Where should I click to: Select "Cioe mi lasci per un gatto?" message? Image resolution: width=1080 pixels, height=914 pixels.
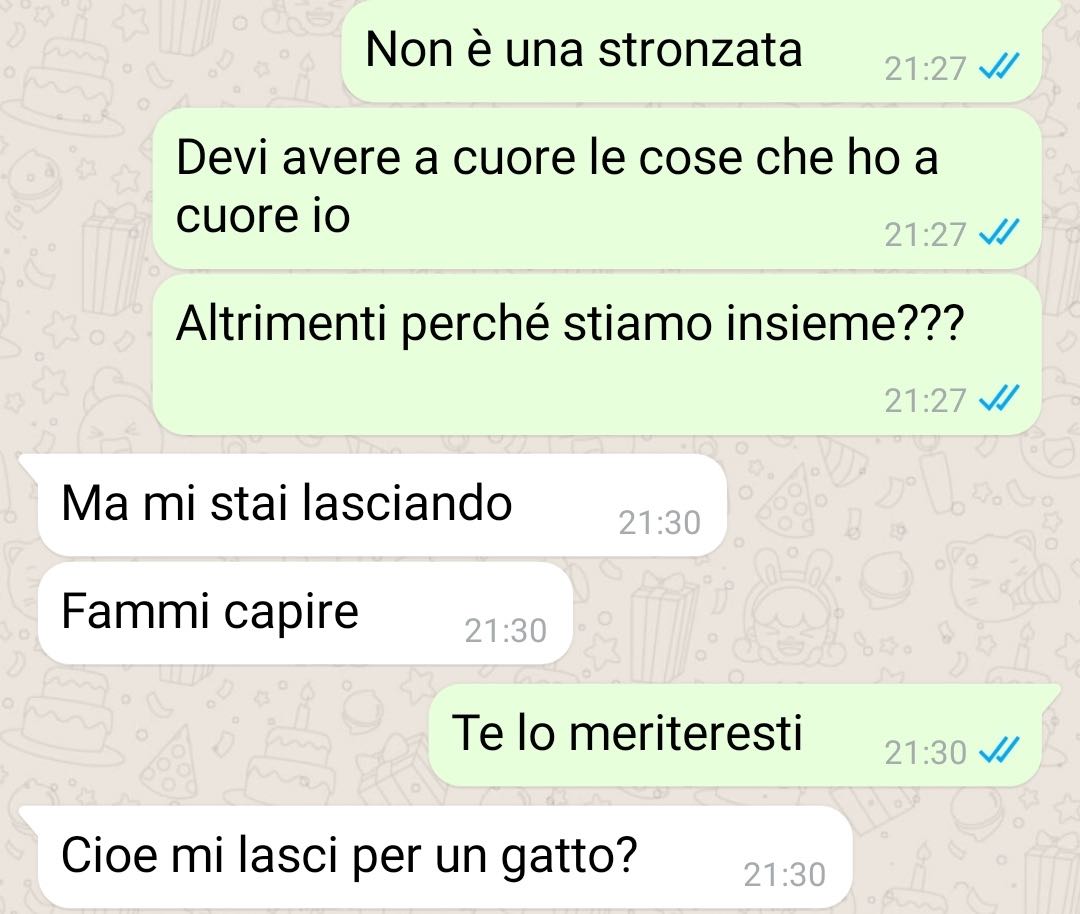coord(445,858)
